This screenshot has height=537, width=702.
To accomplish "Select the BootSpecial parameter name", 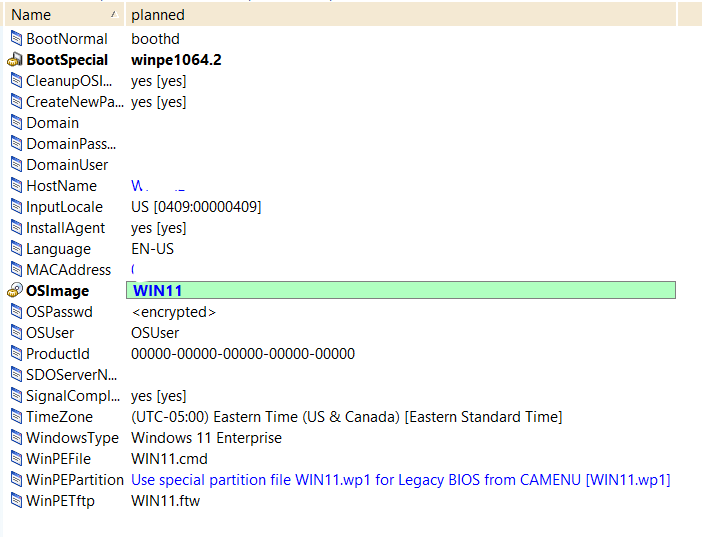I will coord(67,60).
